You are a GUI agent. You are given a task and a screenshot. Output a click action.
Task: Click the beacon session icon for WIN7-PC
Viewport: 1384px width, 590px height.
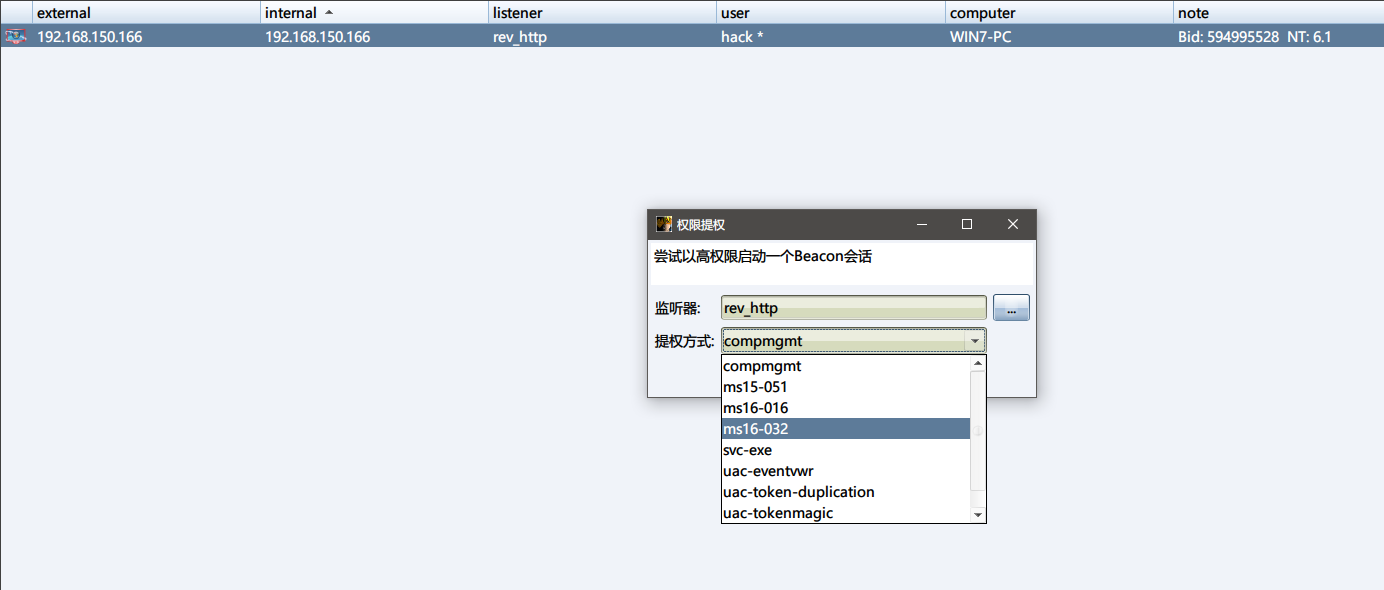[x=15, y=37]
